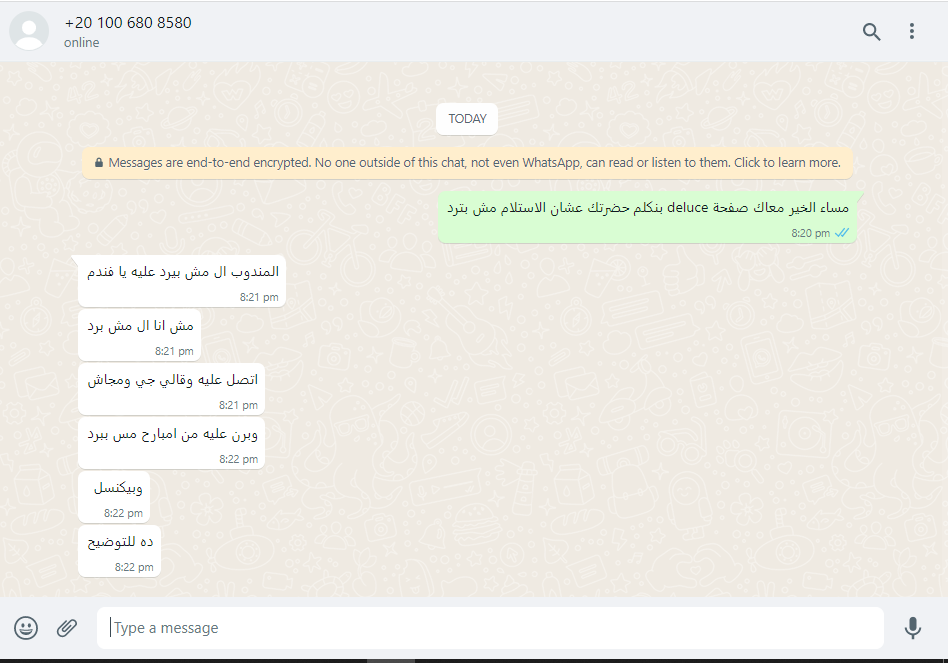This screenshot has height=663, width=948.
Task: Click the 'online' status under contact number
Action: (82, 43)
